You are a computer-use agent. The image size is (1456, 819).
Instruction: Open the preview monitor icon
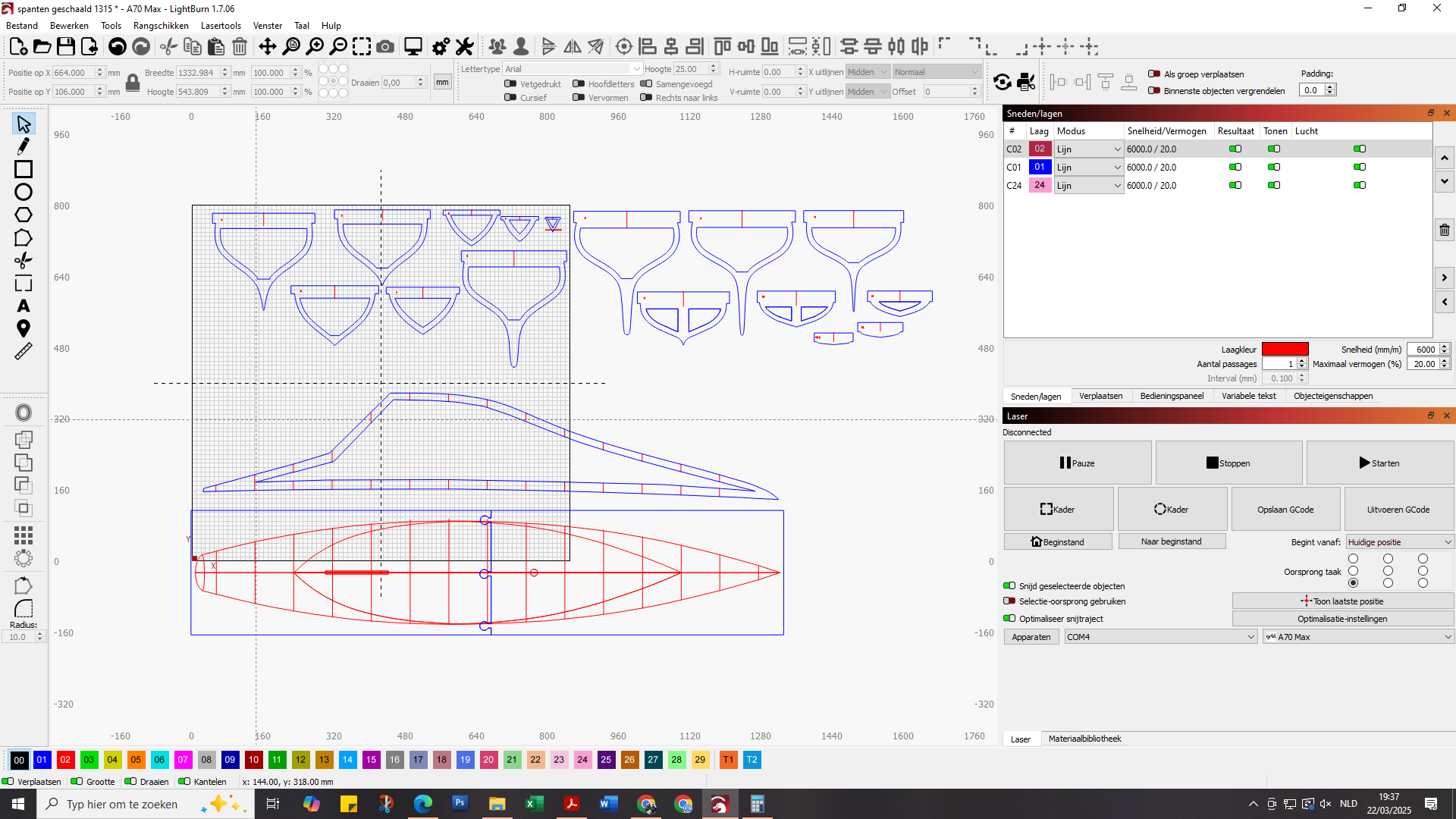click(x=413, y=46)
